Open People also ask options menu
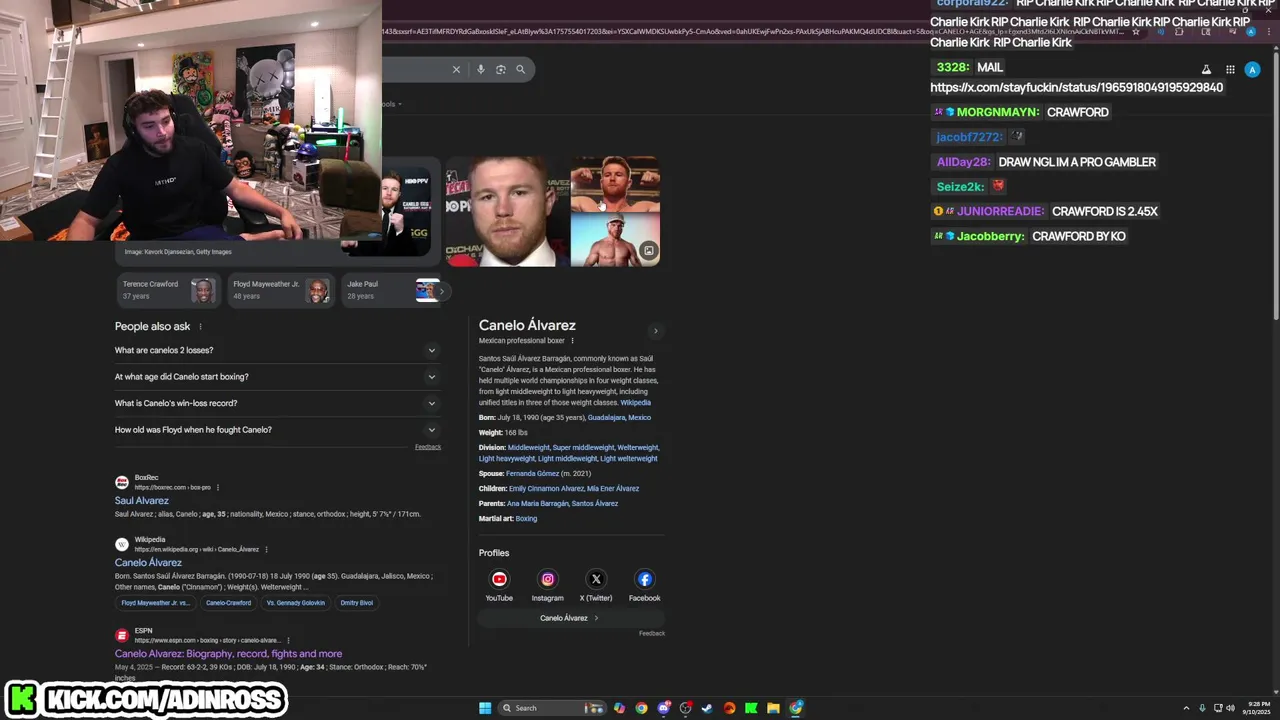 (200, 326)
